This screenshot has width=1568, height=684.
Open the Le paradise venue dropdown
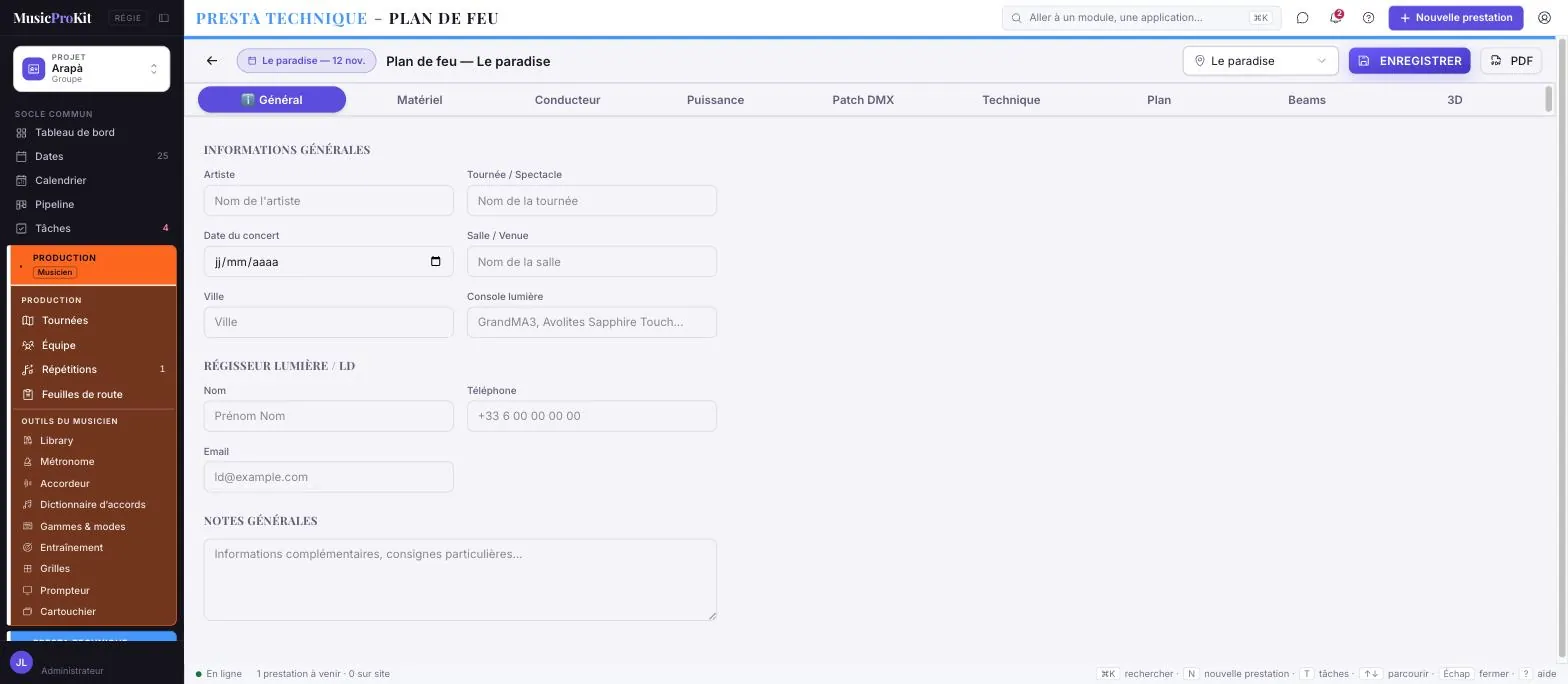pyautogui.click(x=1260, y=61)
